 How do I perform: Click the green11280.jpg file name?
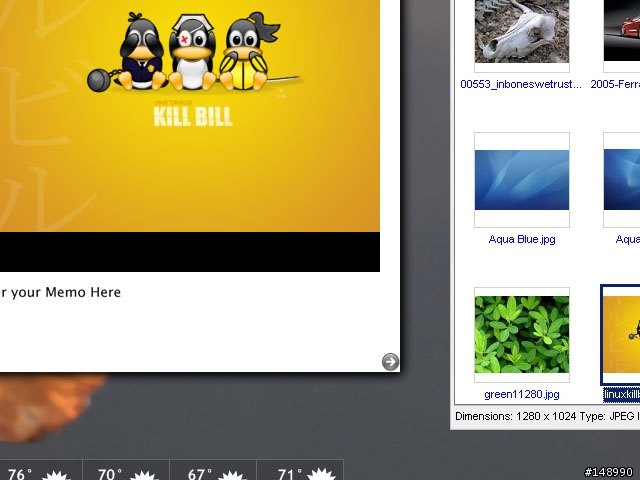pyautogui.click(x=522, y=394)
